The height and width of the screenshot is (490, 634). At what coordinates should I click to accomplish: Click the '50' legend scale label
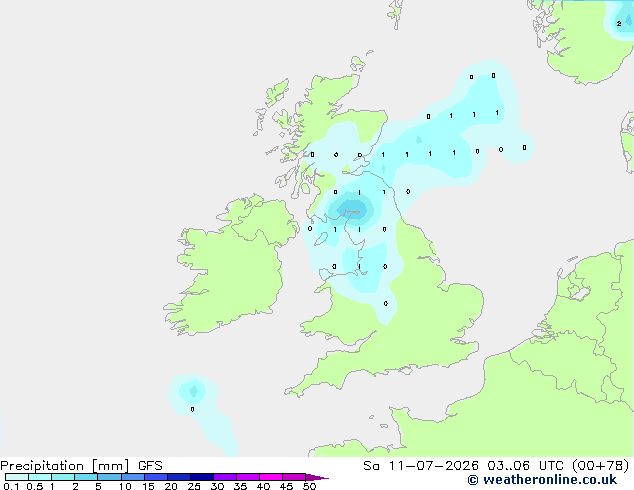point(309,486)
